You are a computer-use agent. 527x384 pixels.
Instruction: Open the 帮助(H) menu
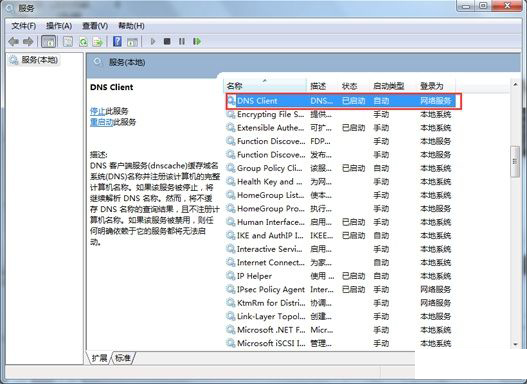pyautogui.click(x=131, y=26)
